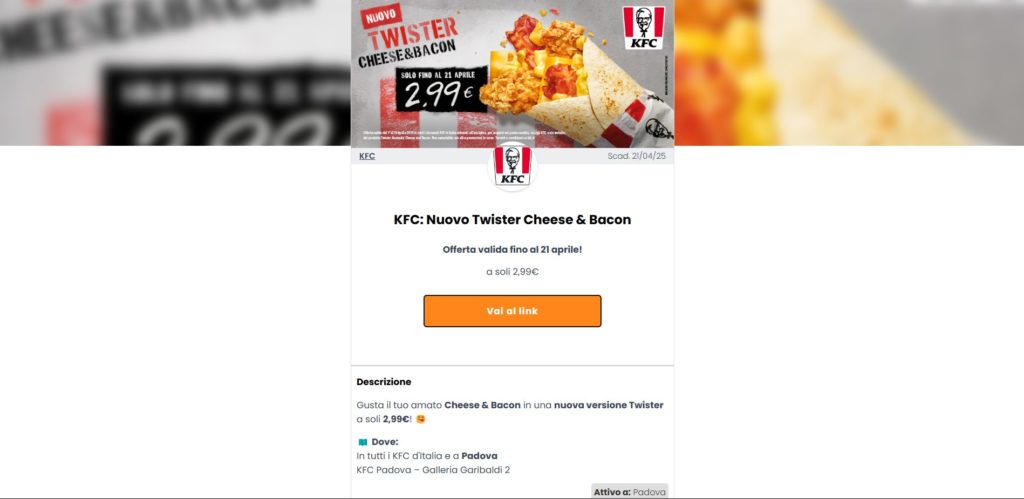Click the Vai al link button

(512, 311)
